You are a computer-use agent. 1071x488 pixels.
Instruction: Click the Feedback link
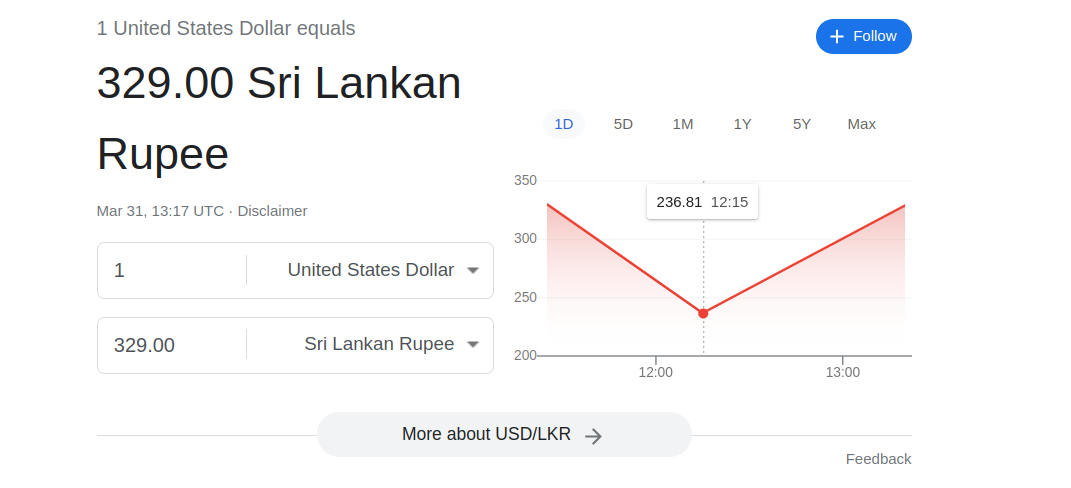(878, 459)
